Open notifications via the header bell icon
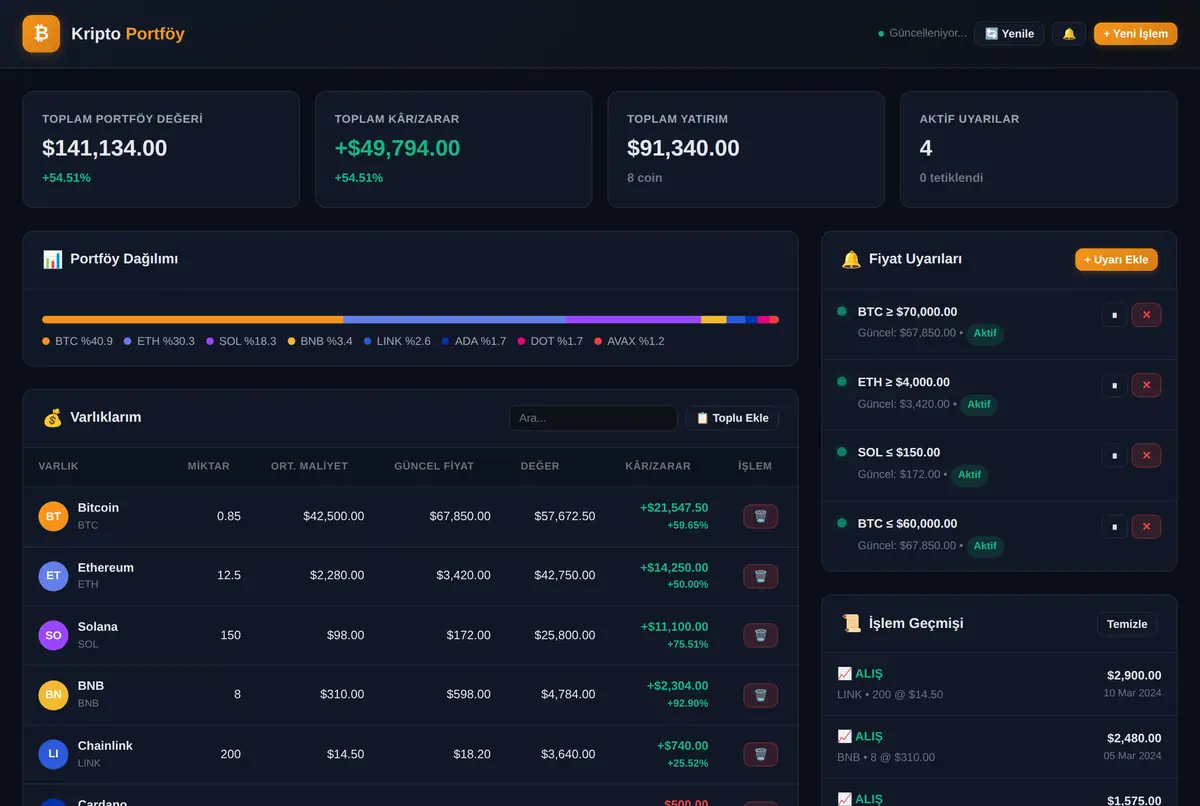The image size is (1200, 806). [x=1069, y=34]
